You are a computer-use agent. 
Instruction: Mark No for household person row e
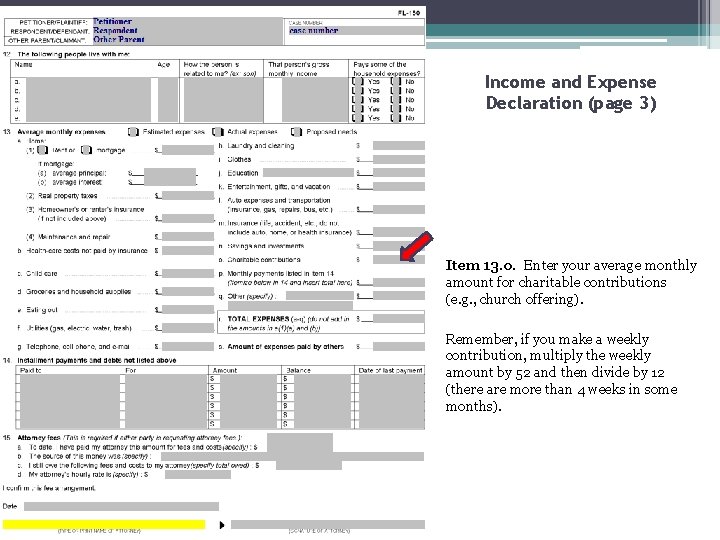(396, 118)
